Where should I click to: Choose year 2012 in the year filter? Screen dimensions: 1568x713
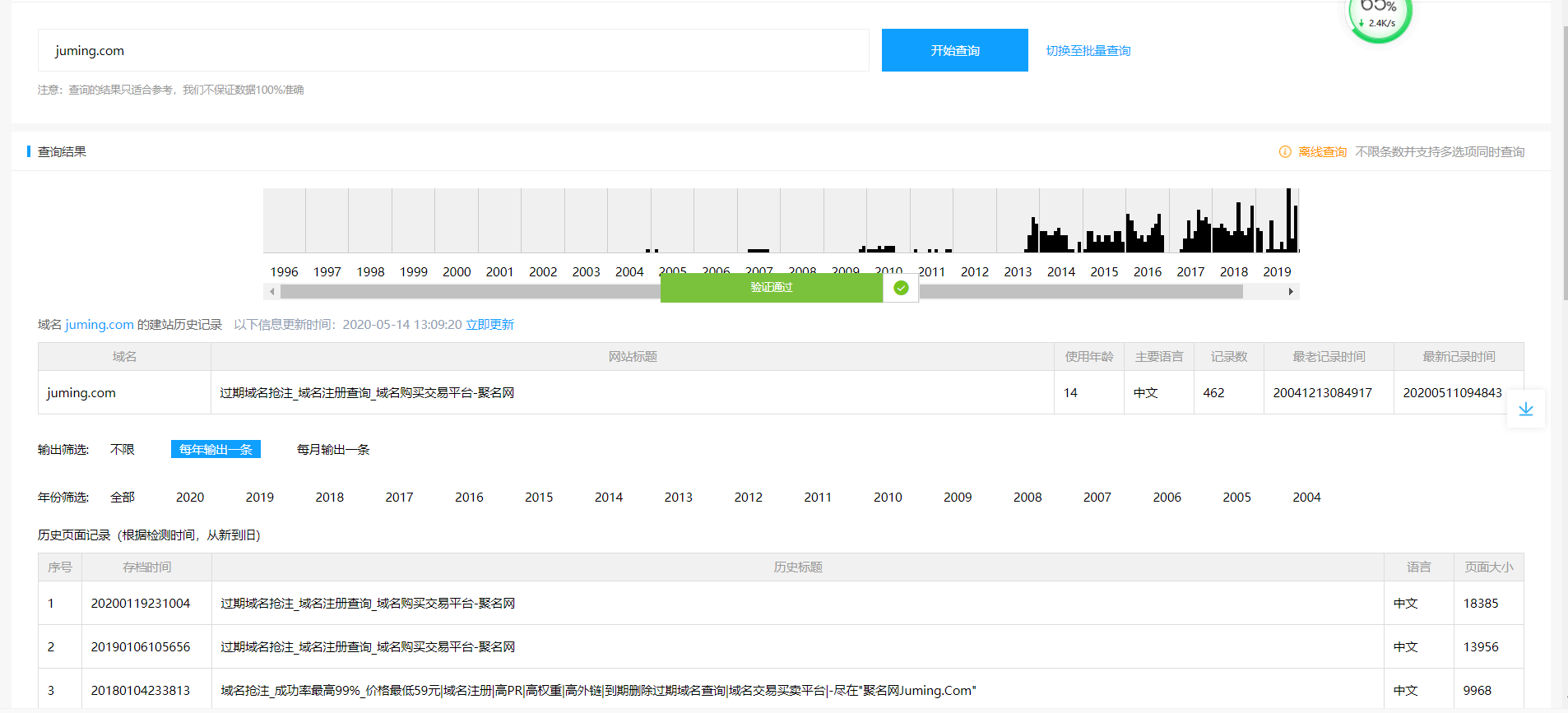[x=748, y=498]
